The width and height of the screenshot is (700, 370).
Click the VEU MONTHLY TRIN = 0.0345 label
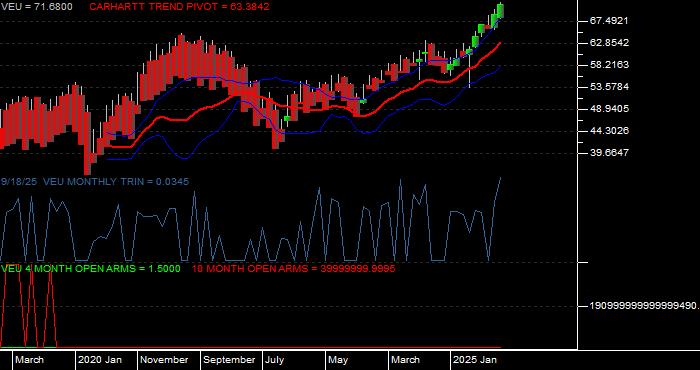(116, 182)
